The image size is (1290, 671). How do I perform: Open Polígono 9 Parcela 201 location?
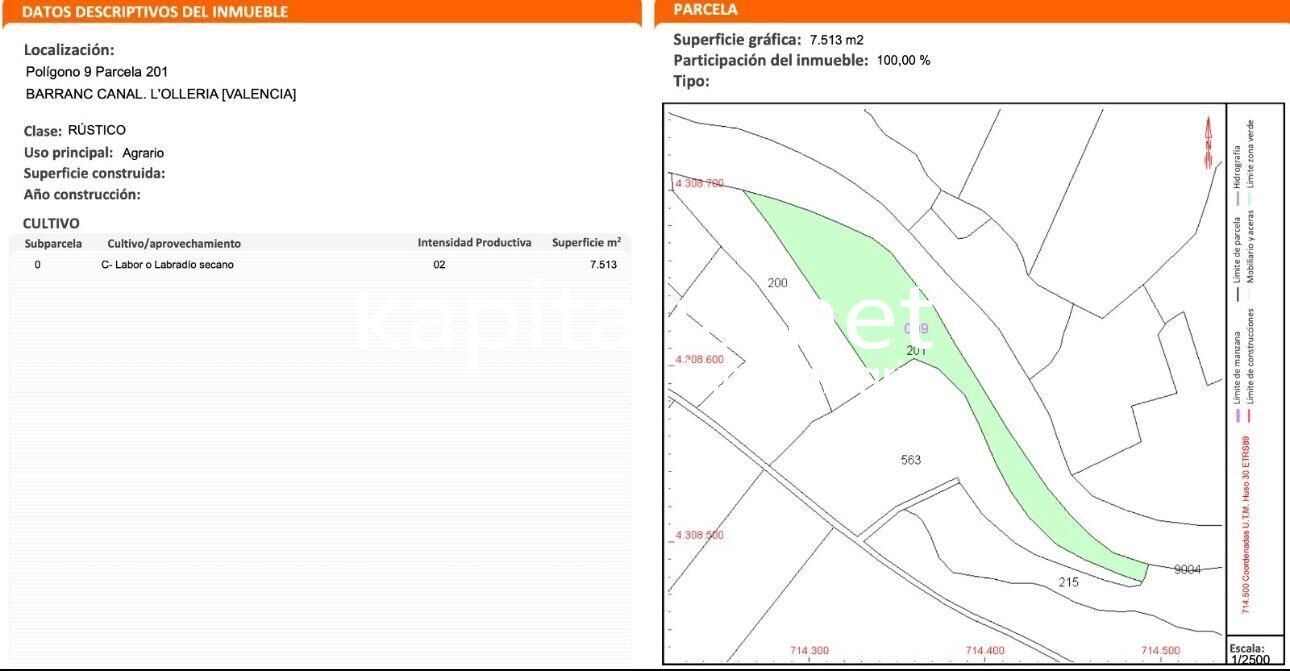[x=96, y=71]
